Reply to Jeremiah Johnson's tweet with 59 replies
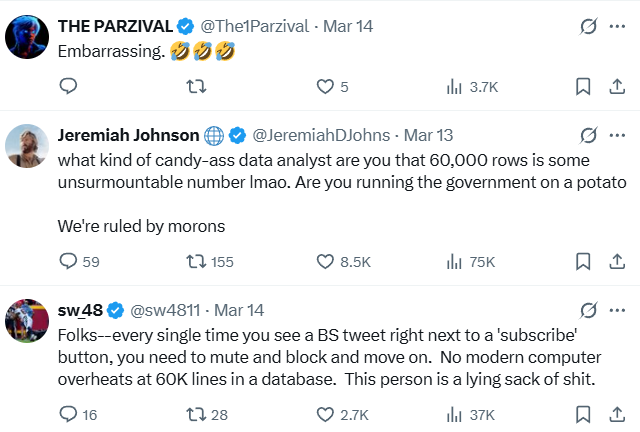This screenshot has width=640, height=432. tap(69, 262)
